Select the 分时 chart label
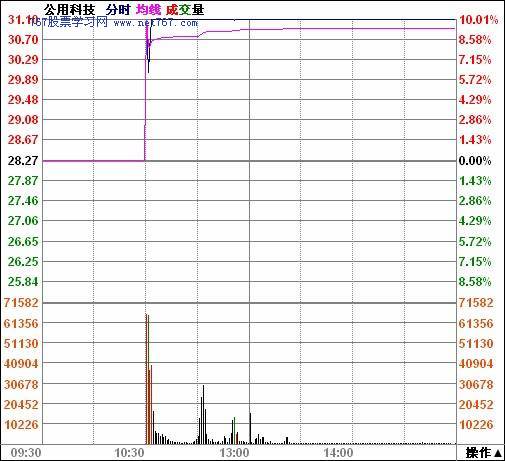 point(118,10)
